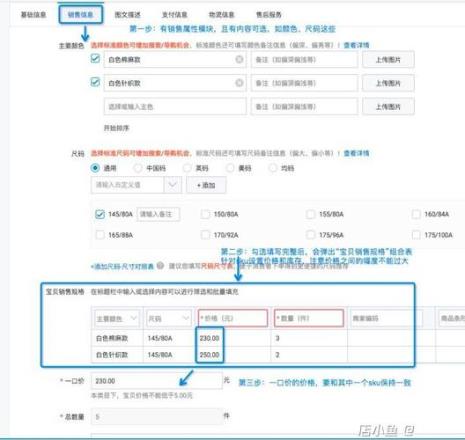Check the 175/100A size checkbox
Viewport: 465px width, 440px height.
416,235
